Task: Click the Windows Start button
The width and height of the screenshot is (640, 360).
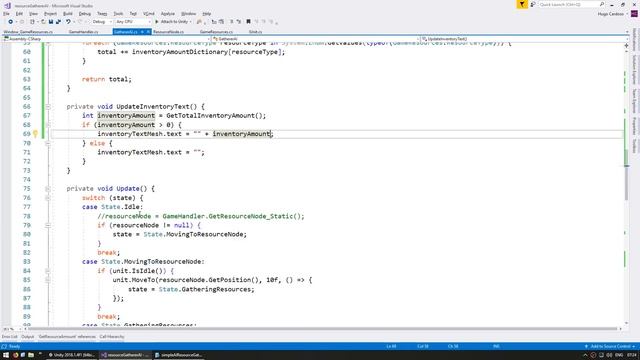Action: point(6,355)
